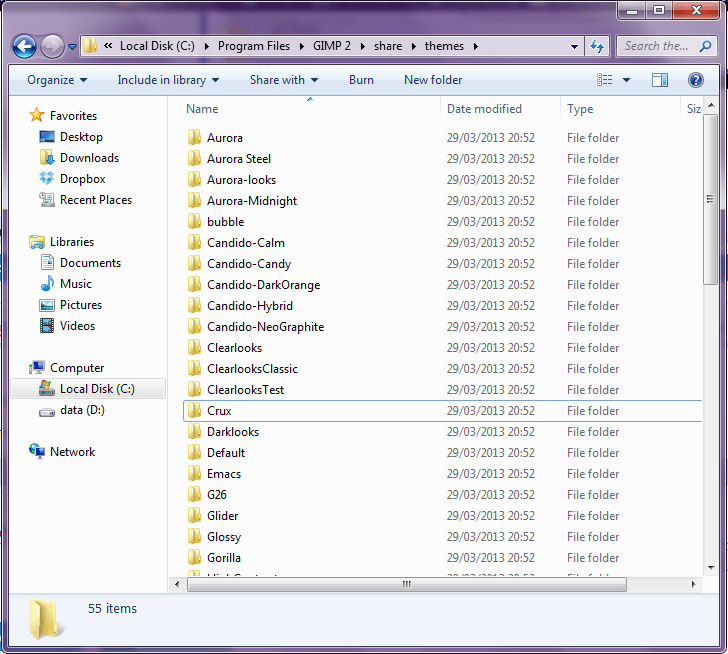
Task: Expand the Include in library dropdown
Action: click(168, 80)
